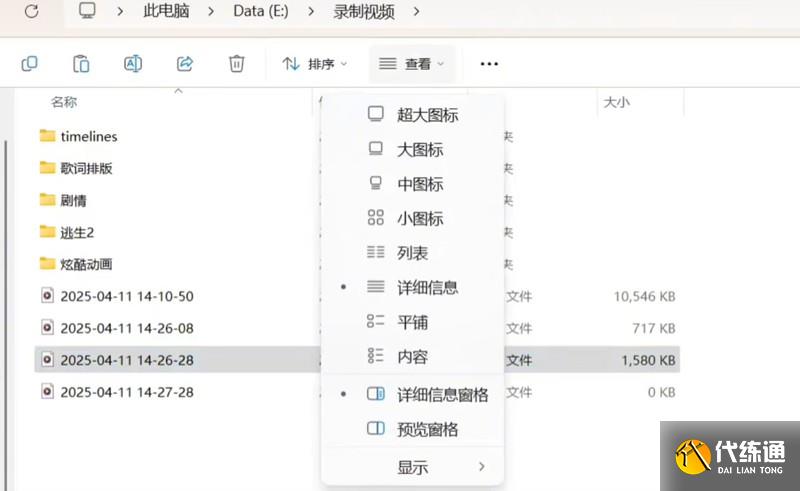The height and width of the screenshot is (491, 800).
Task: Select 平铺 view option
Action: [412, 322]
